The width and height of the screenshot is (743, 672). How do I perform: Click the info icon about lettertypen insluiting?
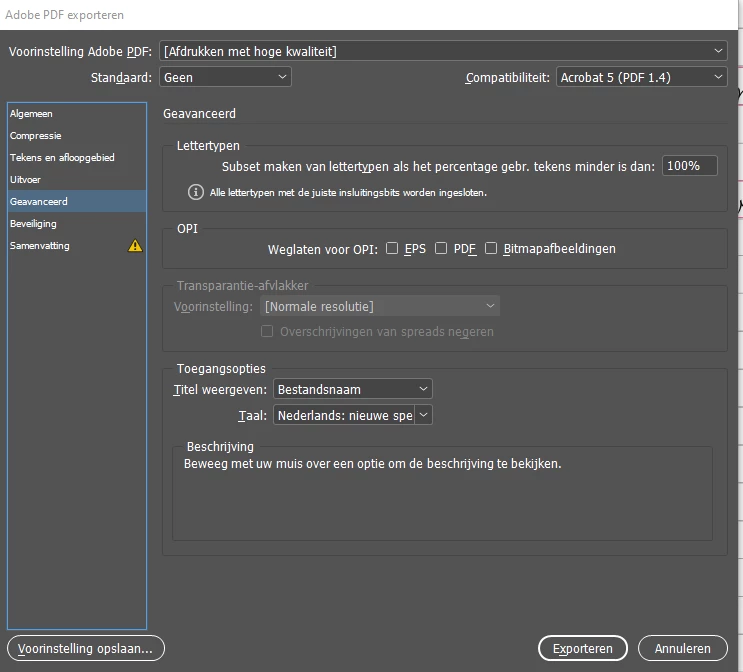196,192
